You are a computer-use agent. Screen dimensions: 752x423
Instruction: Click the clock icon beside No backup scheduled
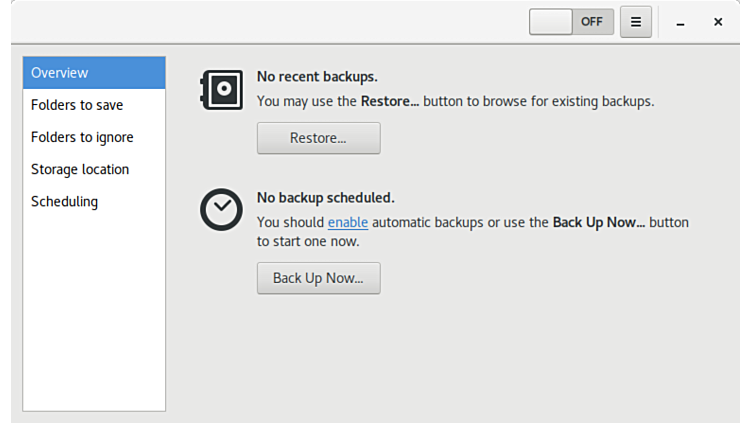[221, 210]
